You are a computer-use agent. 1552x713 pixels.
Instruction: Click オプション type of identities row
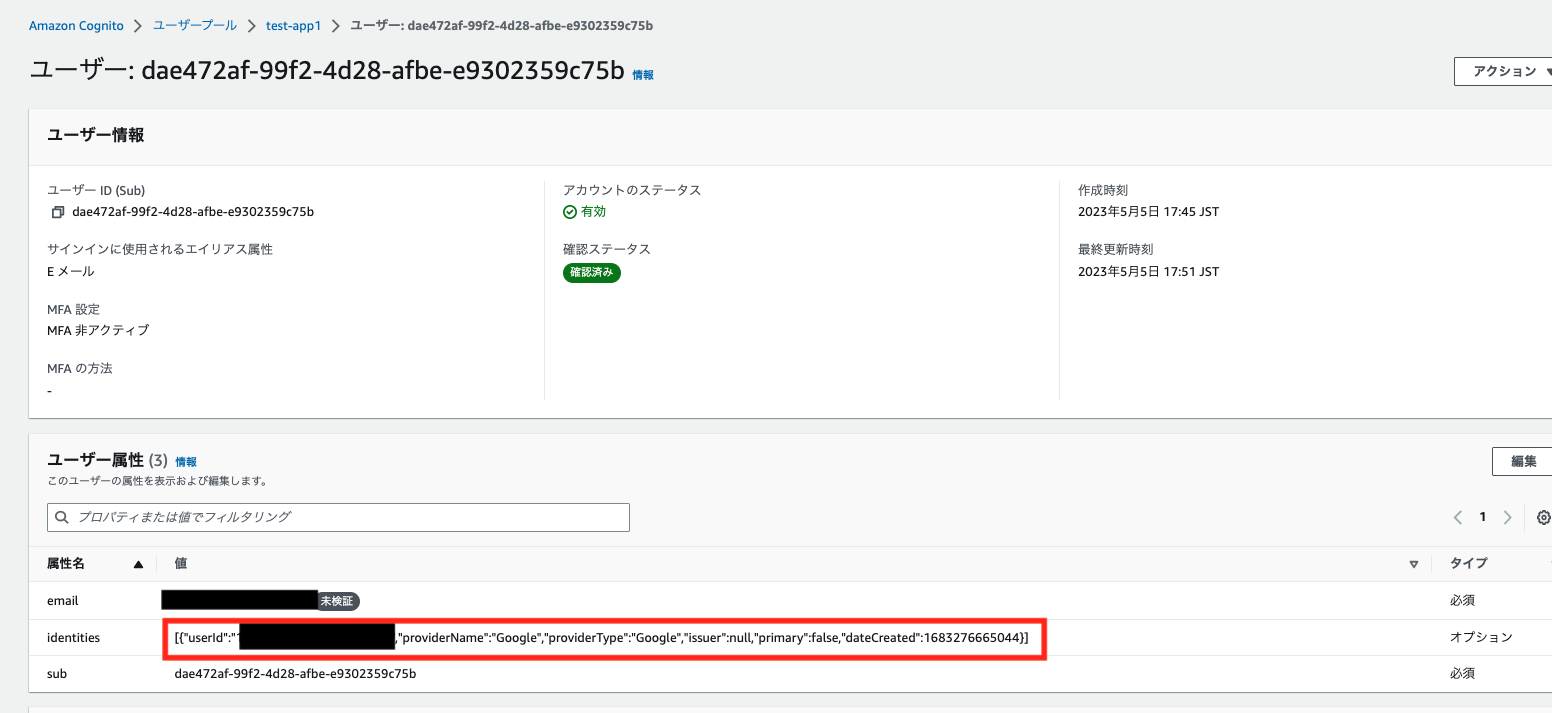(1481, 637)
